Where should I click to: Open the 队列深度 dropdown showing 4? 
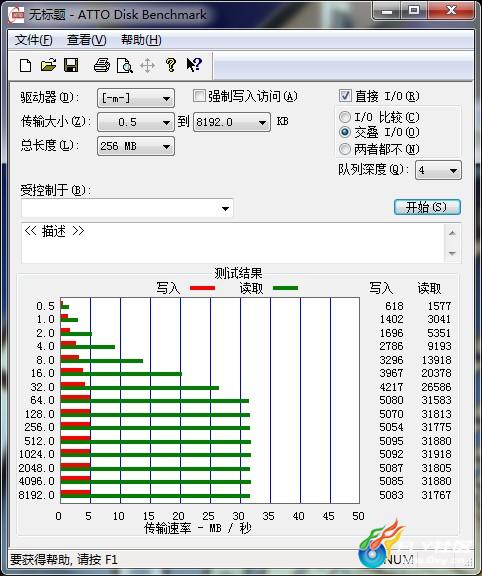pyautogui.click(x=438, y=170)
